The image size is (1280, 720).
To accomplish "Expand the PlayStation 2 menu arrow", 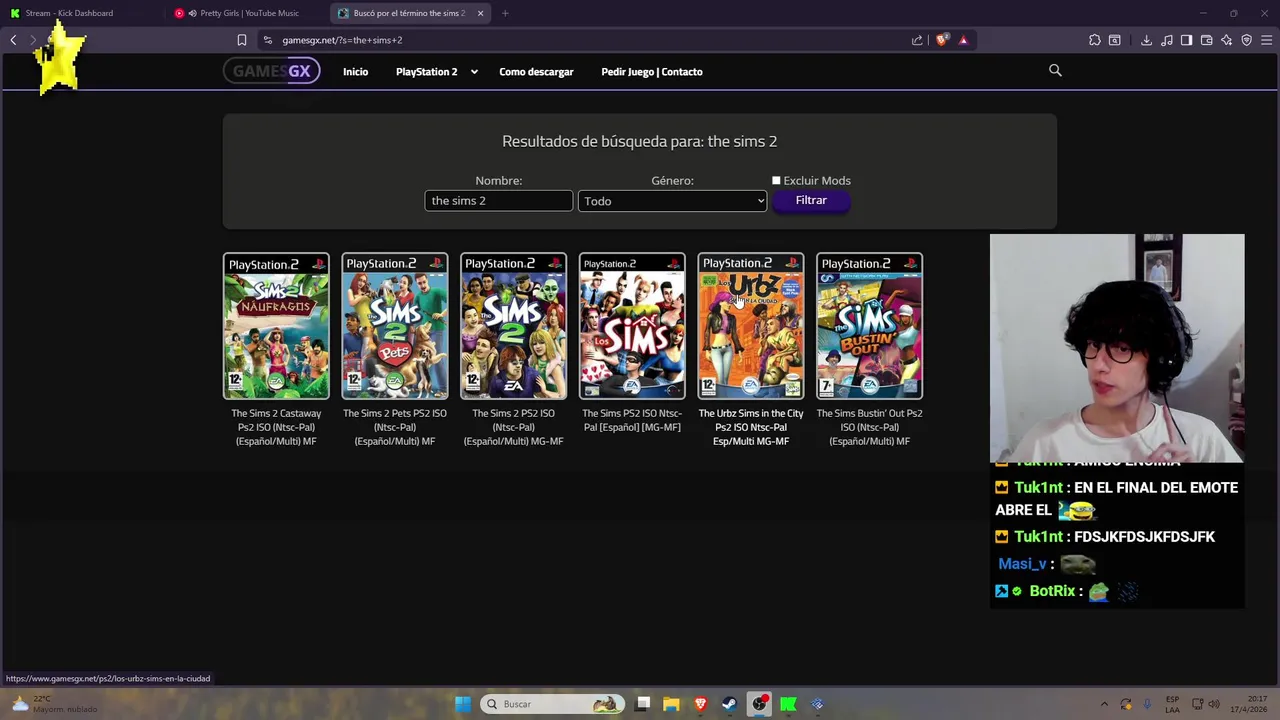I will [474, 72].
